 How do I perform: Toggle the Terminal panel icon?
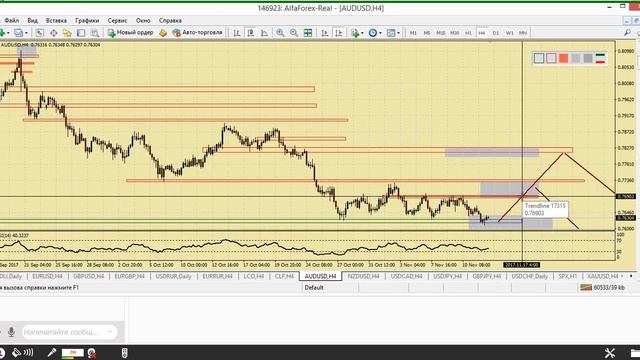(x=81, y=33)
